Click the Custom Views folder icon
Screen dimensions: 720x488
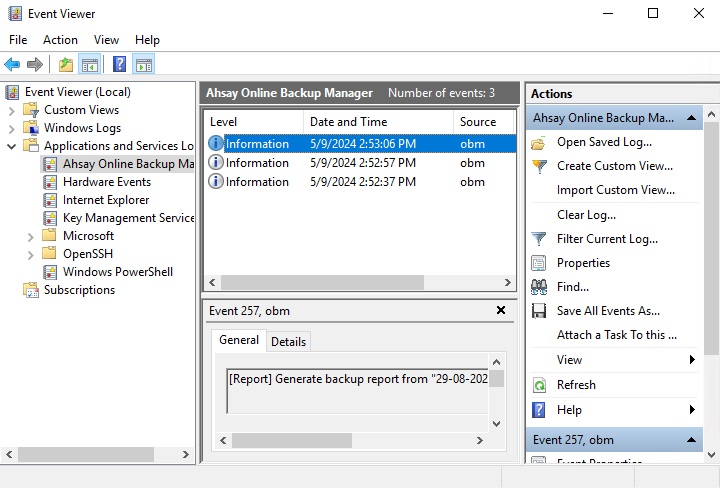pyautogui.click(x=31, y=110)
